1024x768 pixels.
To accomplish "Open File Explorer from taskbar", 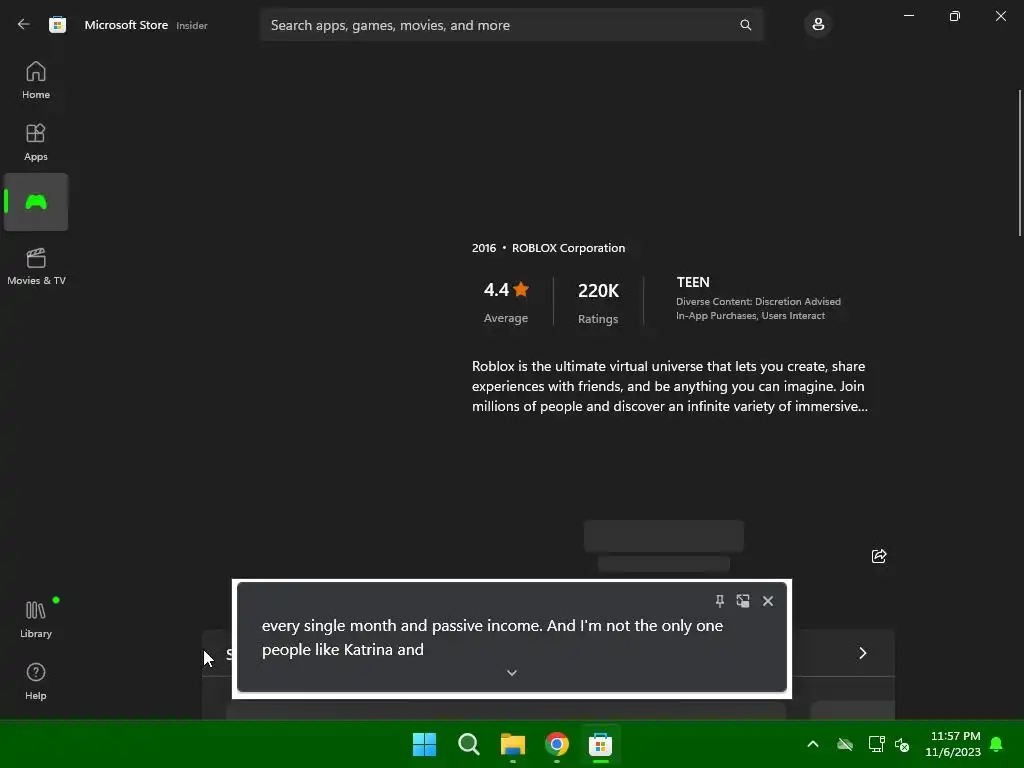I will tap(513, 744).
